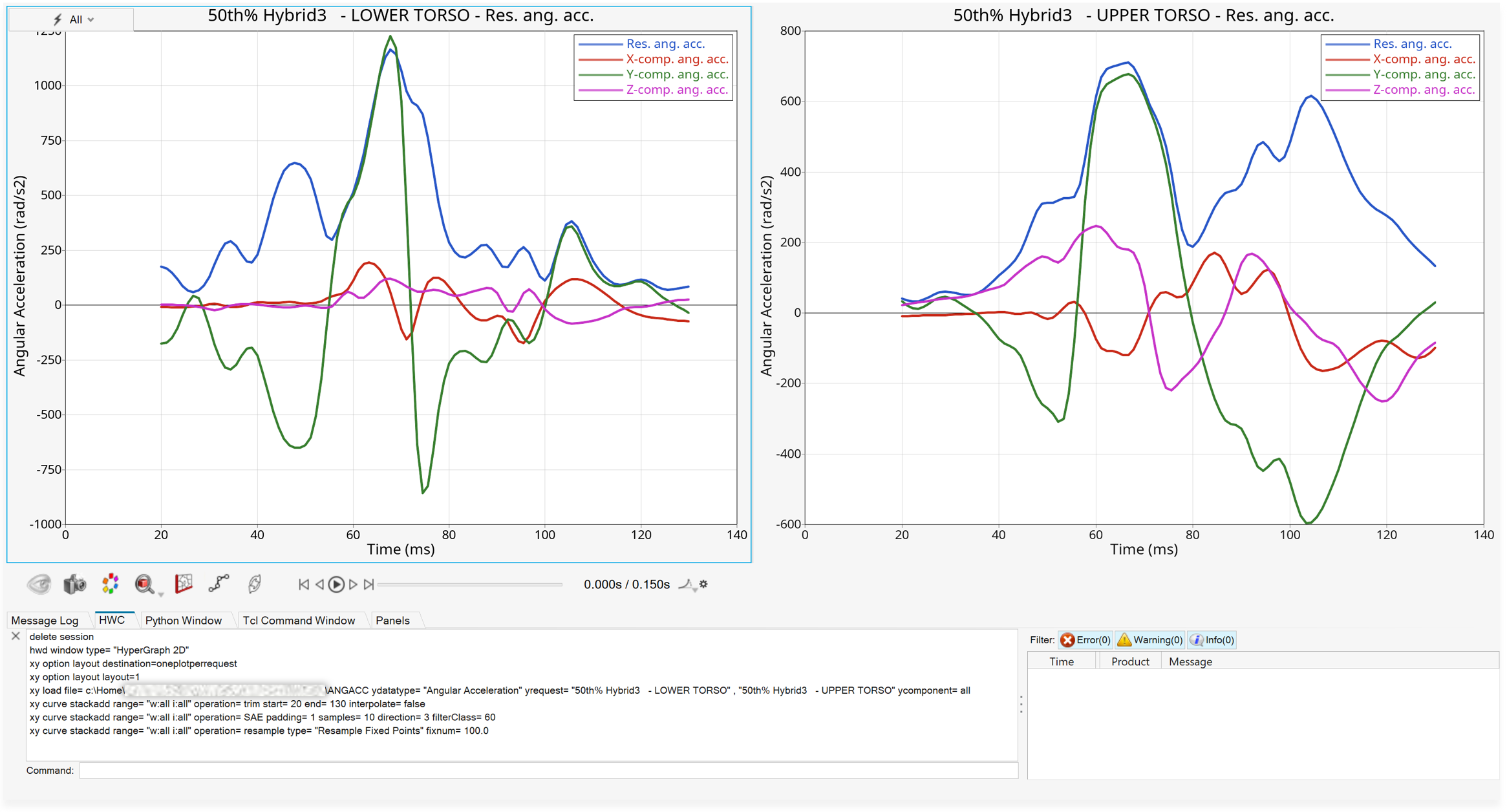1507x812 pixels.
Task: Click the eye view visibility icon
Action: point(39,584)
